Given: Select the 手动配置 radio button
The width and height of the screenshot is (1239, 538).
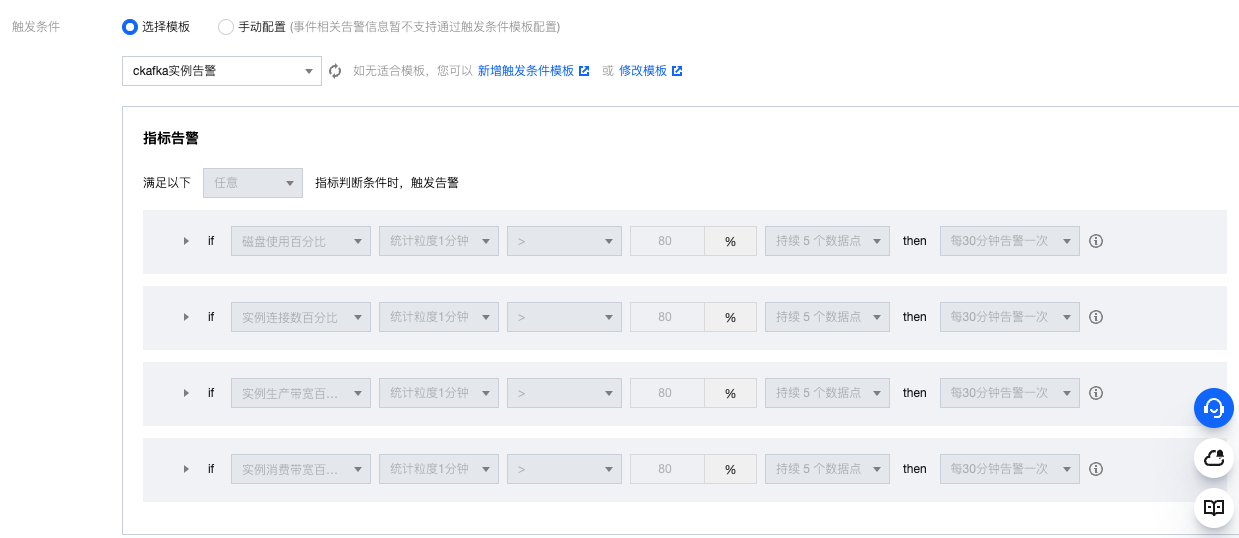Looking at the screenshot, I should pos(225,27).
